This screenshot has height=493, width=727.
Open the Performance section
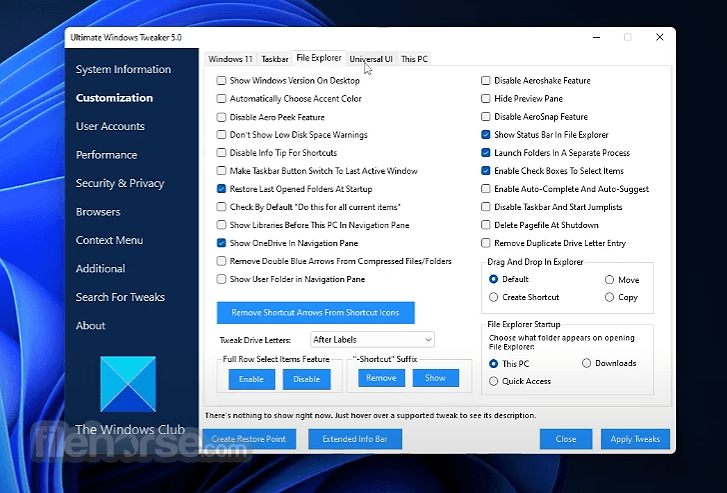tap(106, 155)
